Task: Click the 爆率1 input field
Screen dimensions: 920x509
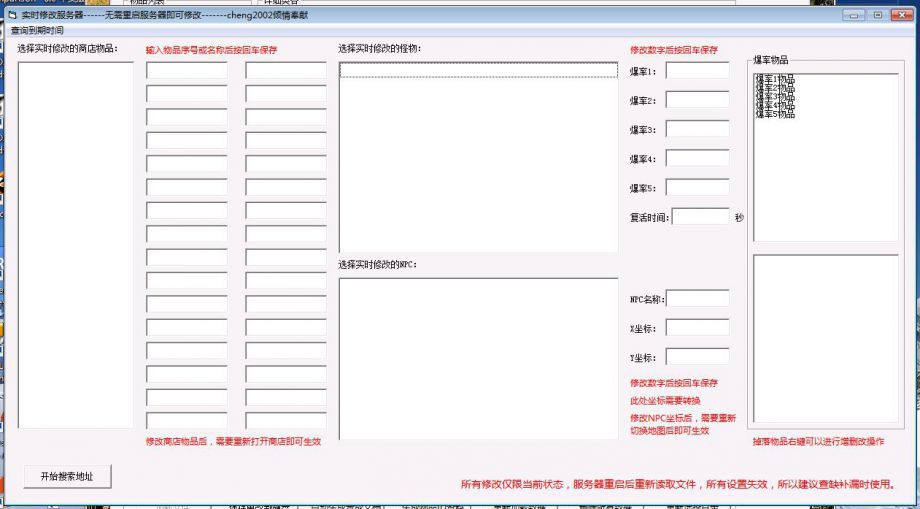Action: (x=697, y=71)
